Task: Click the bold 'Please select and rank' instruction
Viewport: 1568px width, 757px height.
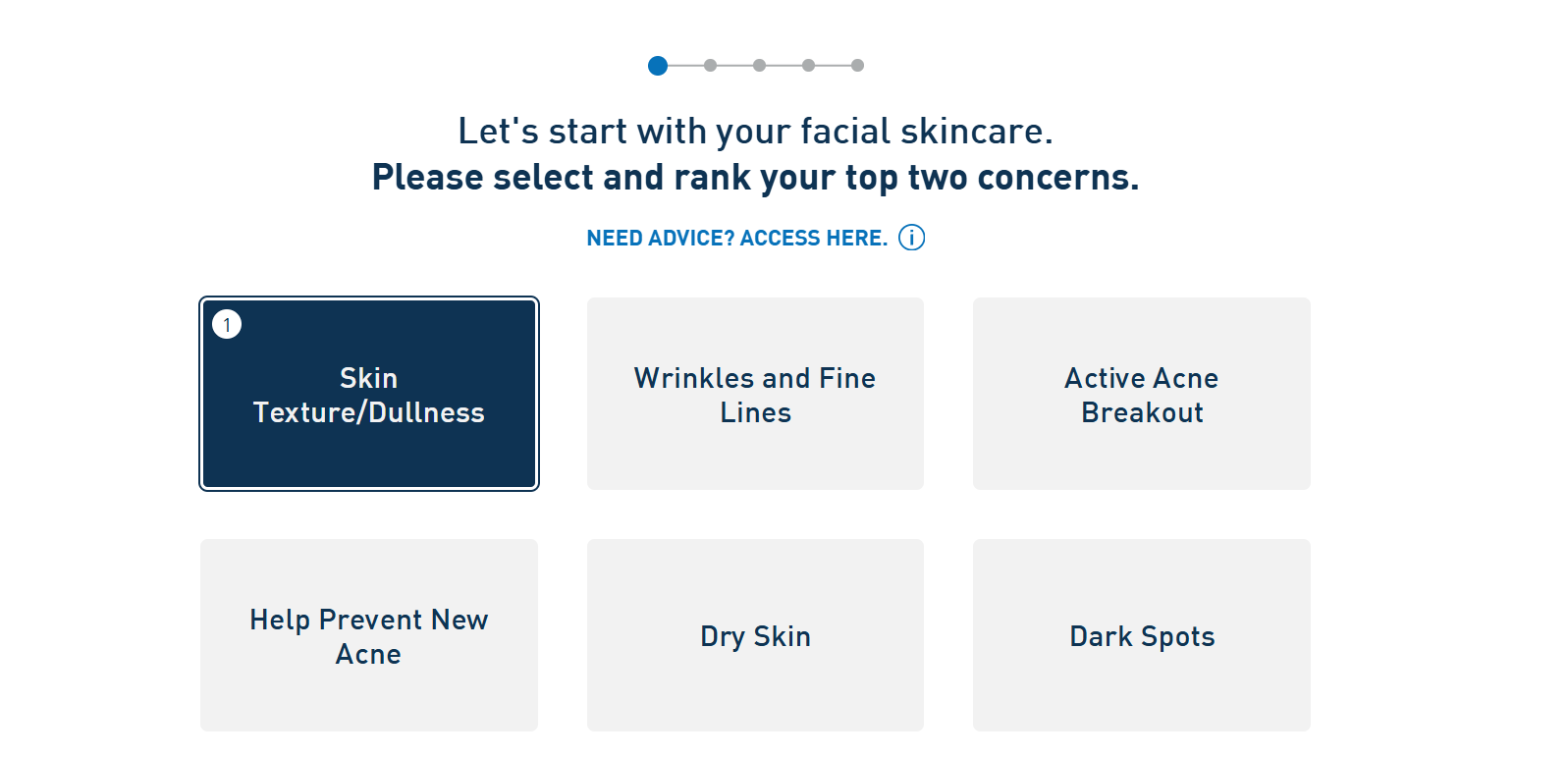Action: (x=755, y=178)
